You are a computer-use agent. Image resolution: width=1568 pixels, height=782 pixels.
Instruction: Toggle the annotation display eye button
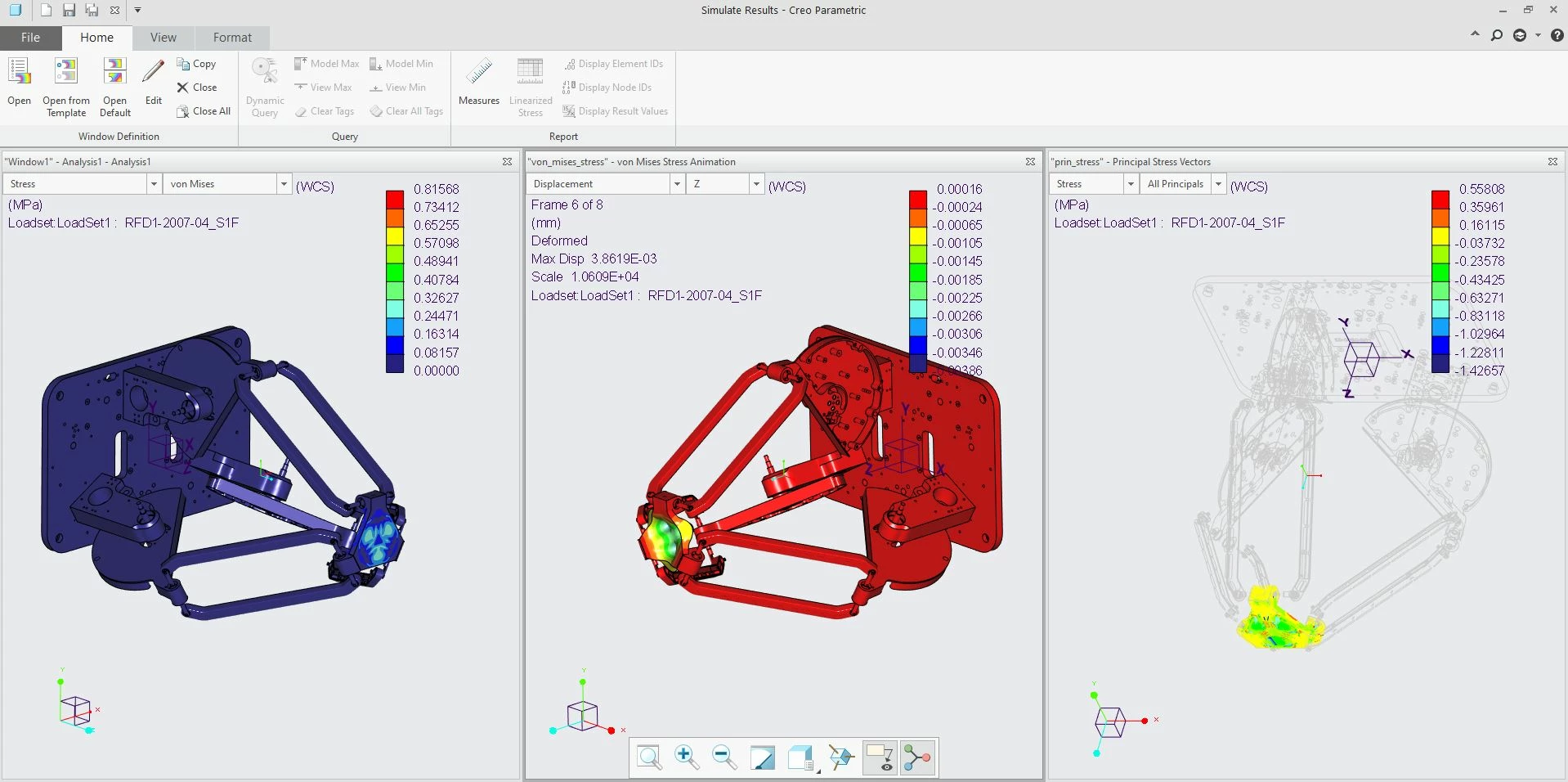pos(880,757)
